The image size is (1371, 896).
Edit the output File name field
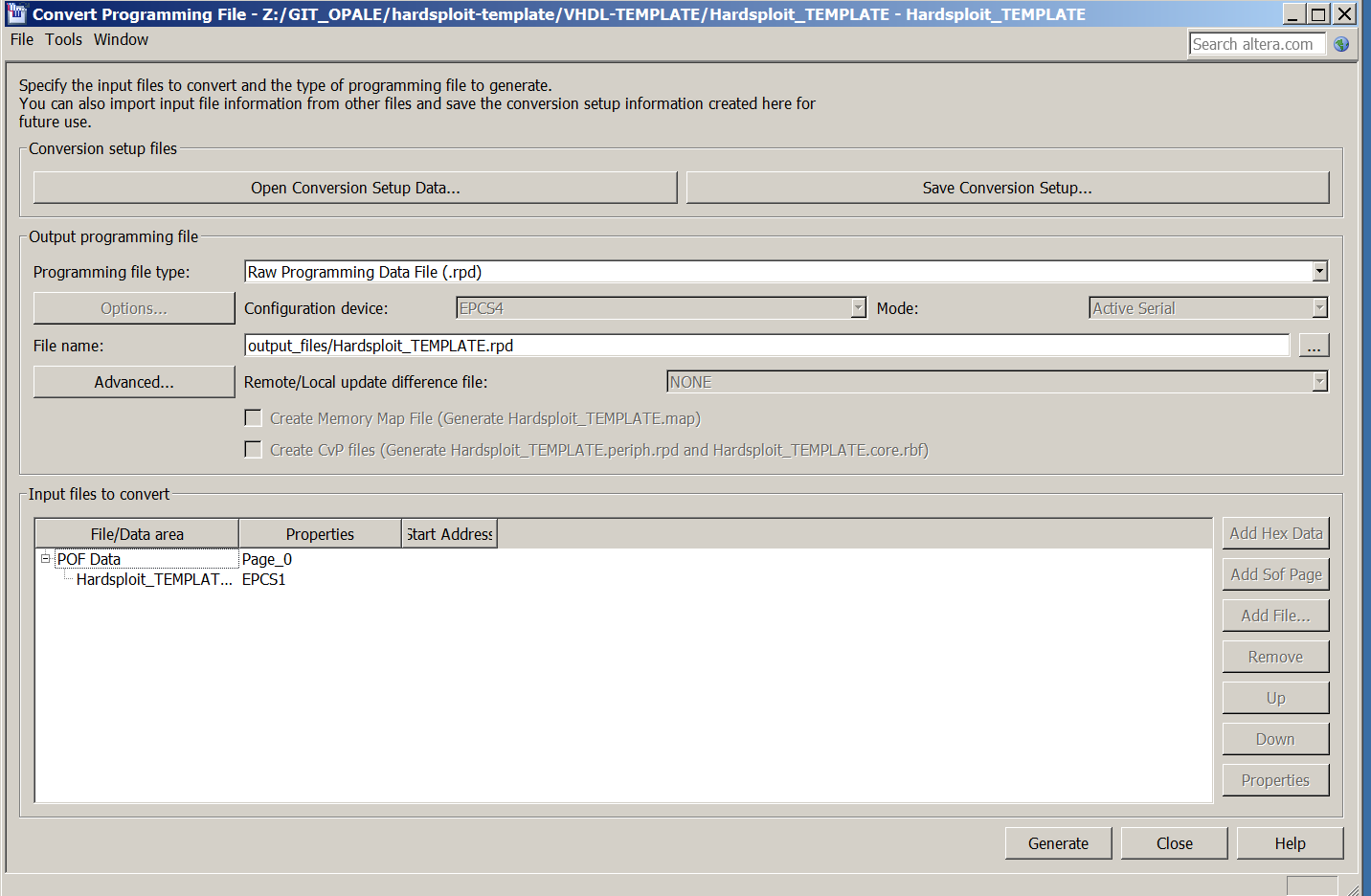pyautogui.click(x=767, y=346)
